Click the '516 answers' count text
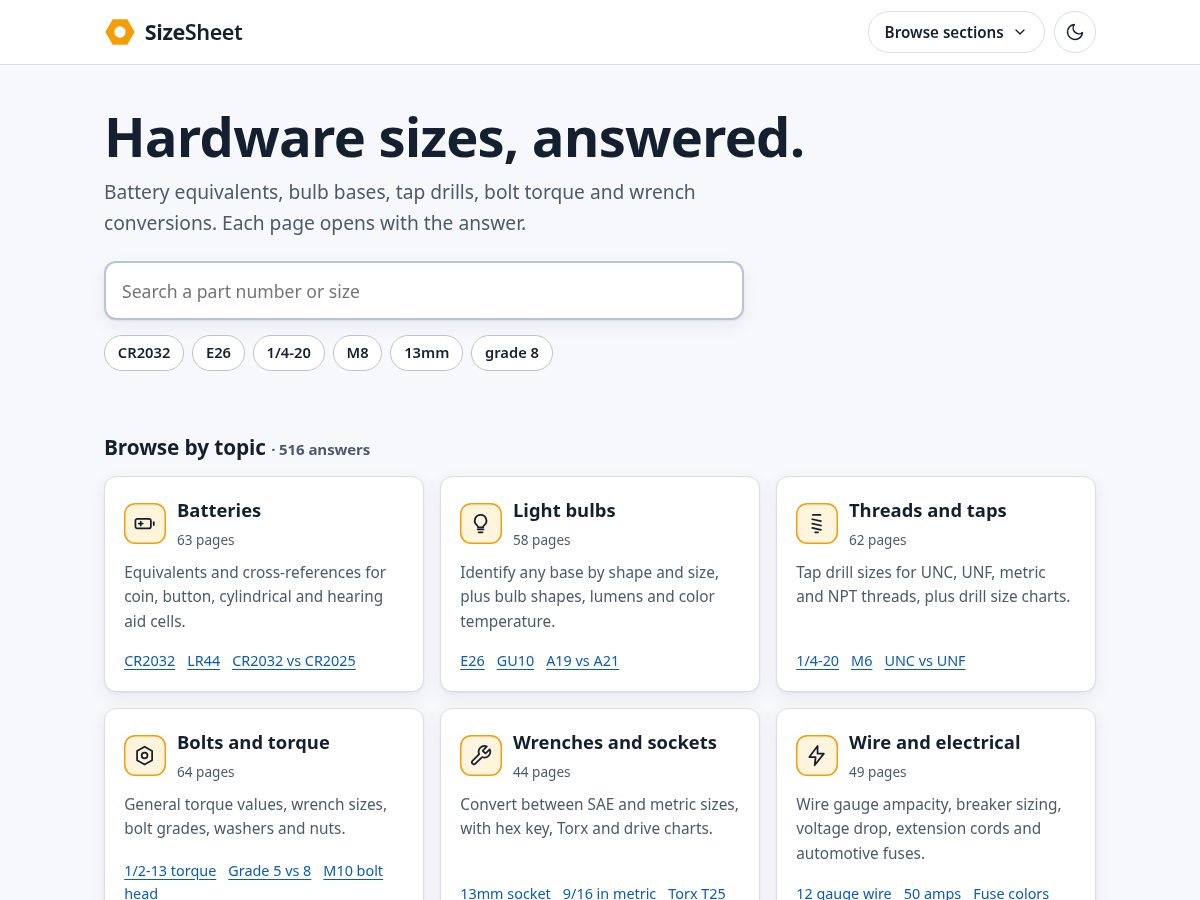The height and width of the screenshot is (900, 1200). (324, 450)
